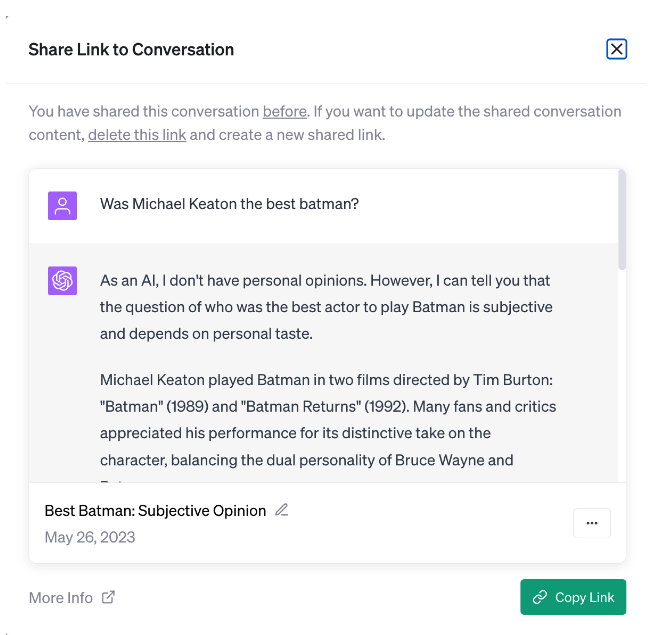Image resolution: width=659 pixels, height=635 pixels.
Task: Close the Share Link dialog
Action: tap(616, 49)
